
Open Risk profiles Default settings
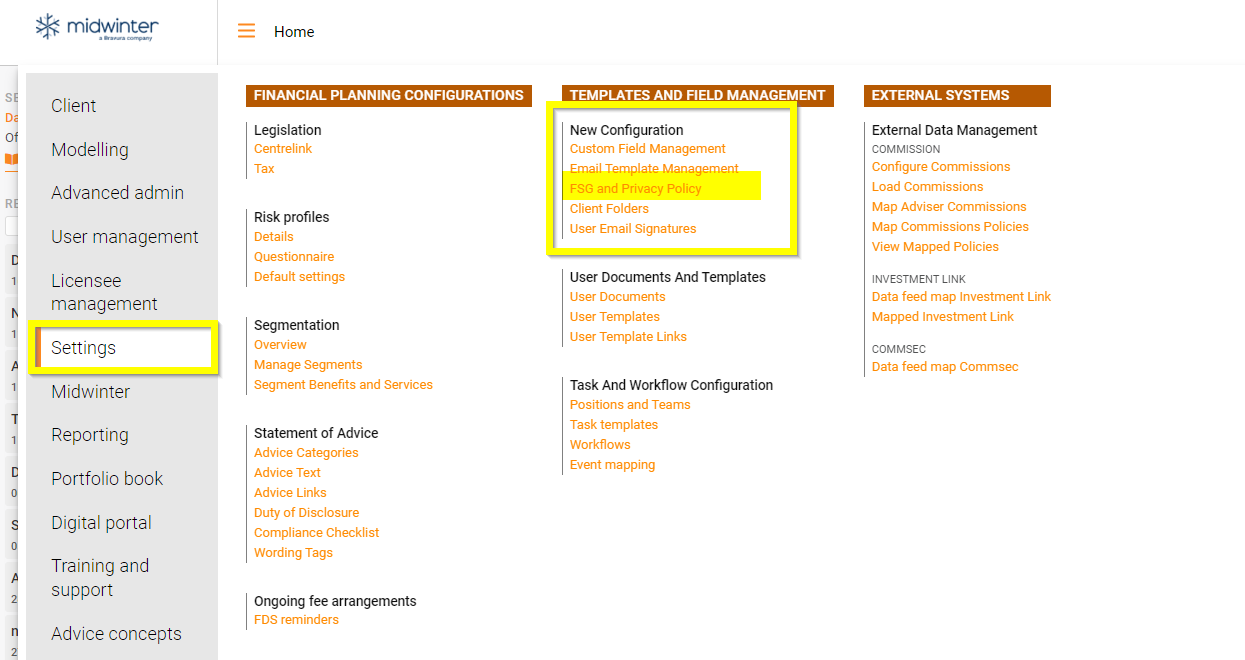[299, 277]
